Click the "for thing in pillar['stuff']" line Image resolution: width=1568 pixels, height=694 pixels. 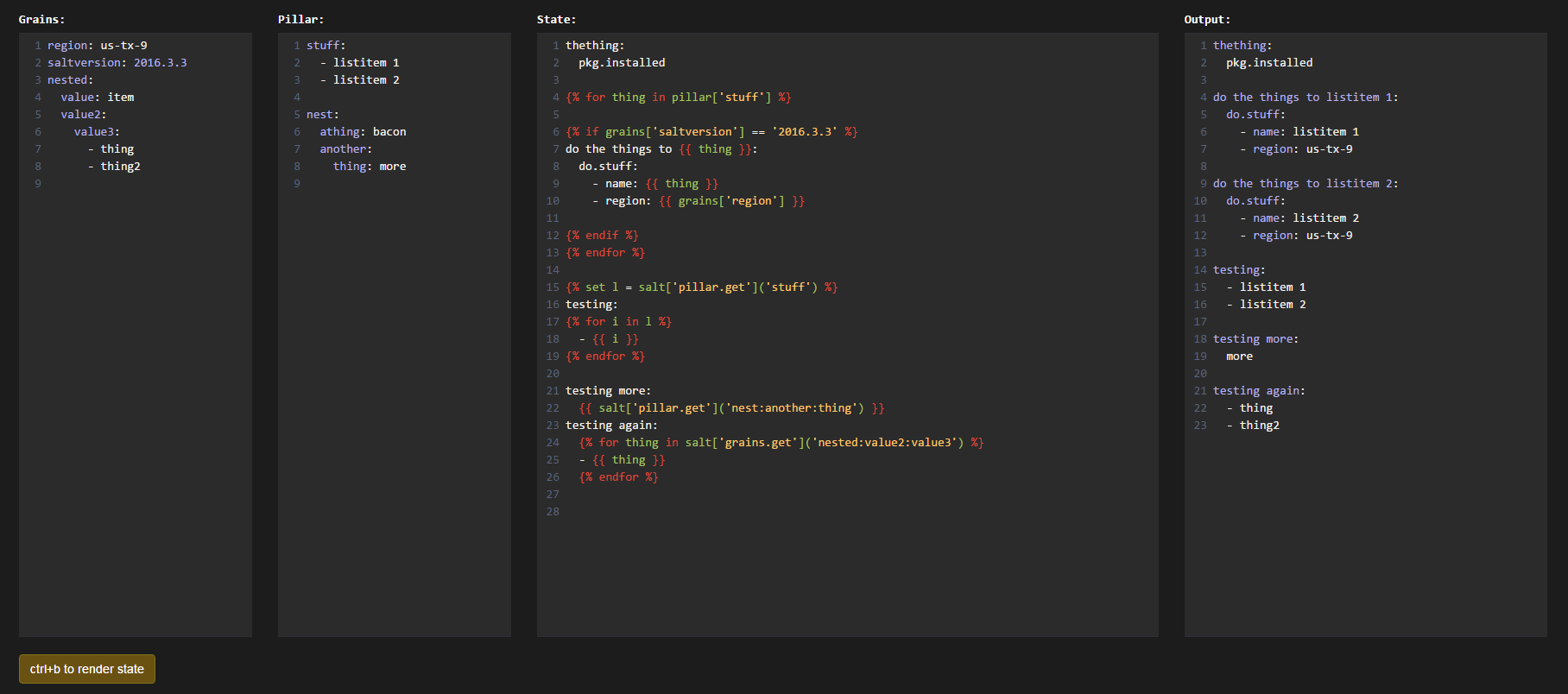(679, 98)
